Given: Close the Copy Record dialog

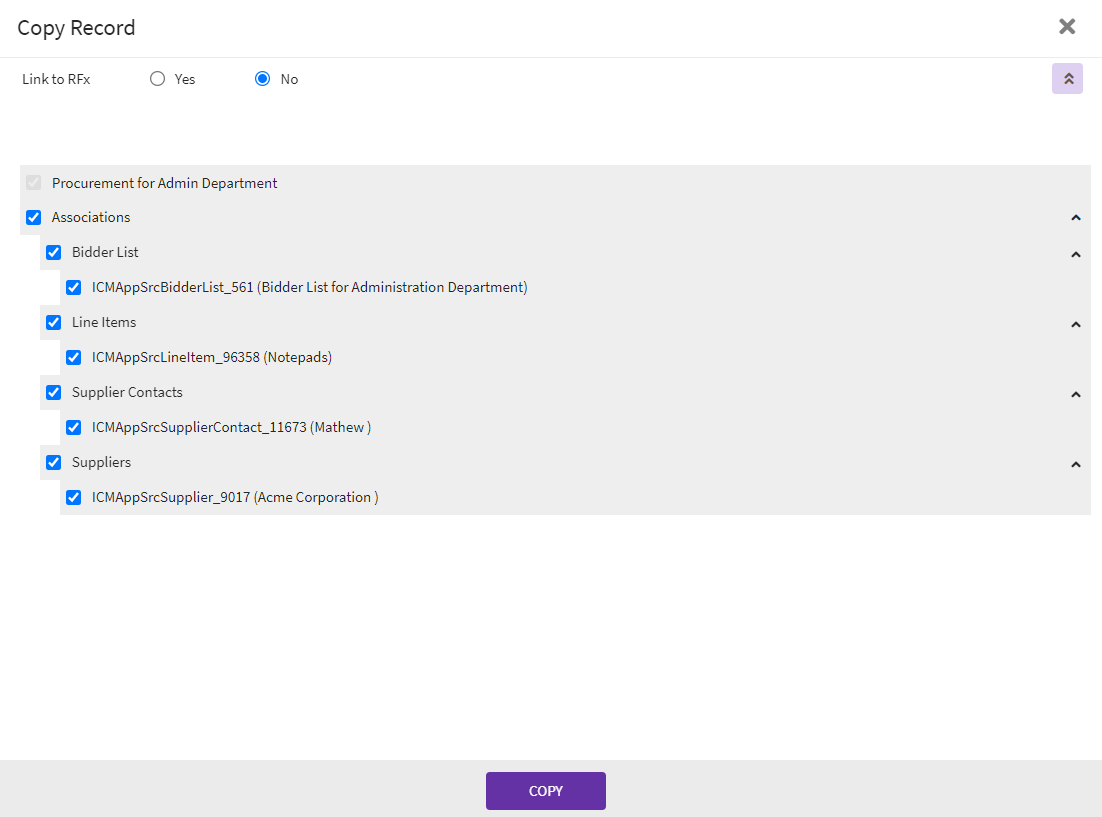Looking at the screenshot, I should [1067, 27].
